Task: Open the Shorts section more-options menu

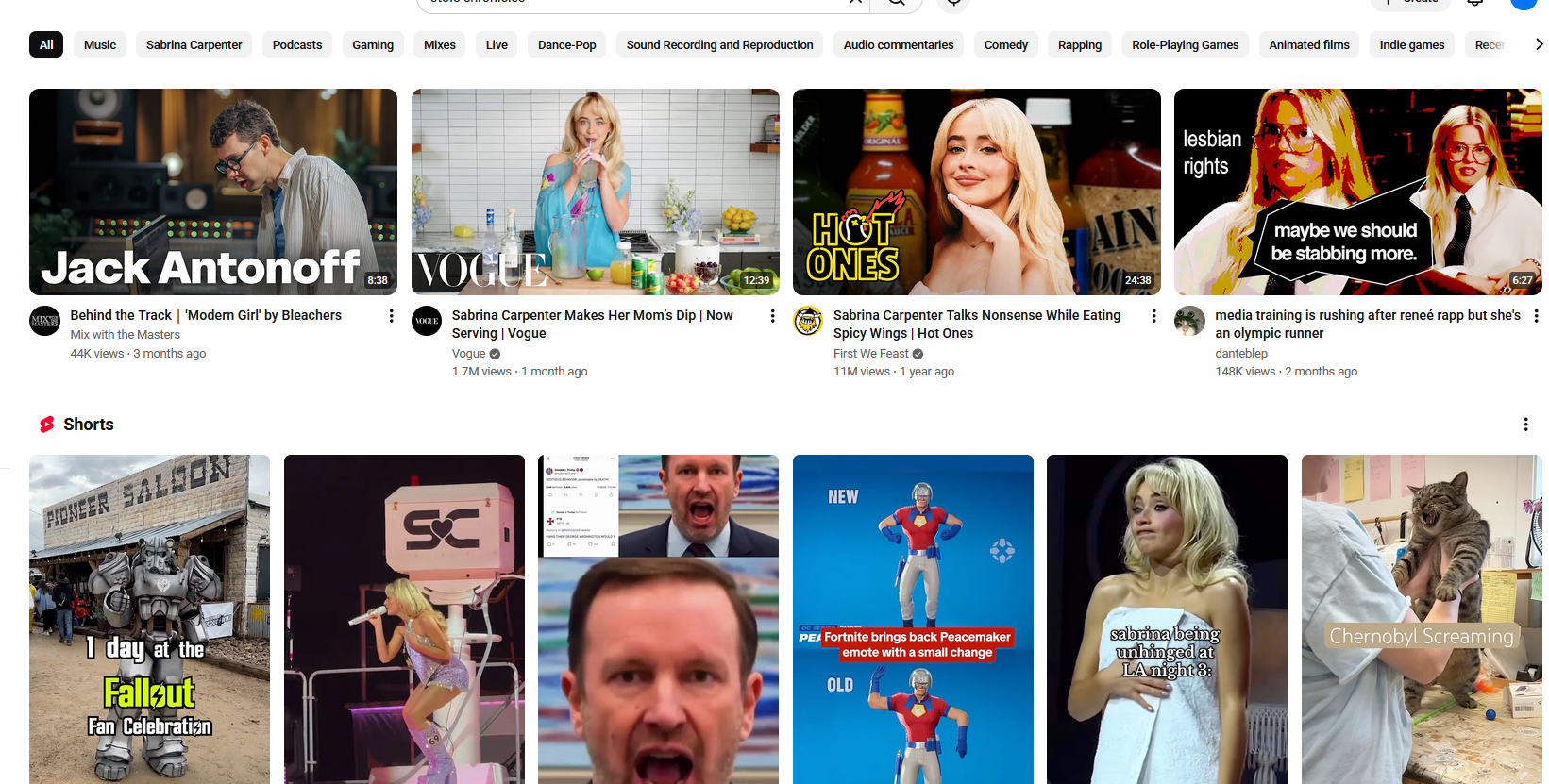Action: [x=1525, y=425]
